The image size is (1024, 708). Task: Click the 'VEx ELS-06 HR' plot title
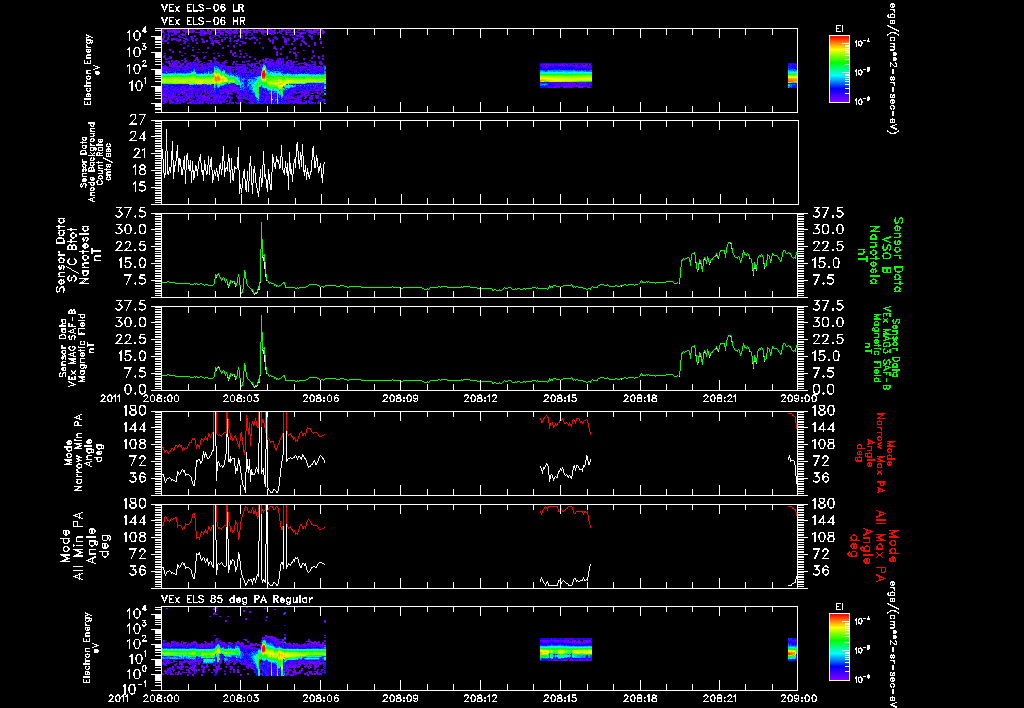pos(203,22)
